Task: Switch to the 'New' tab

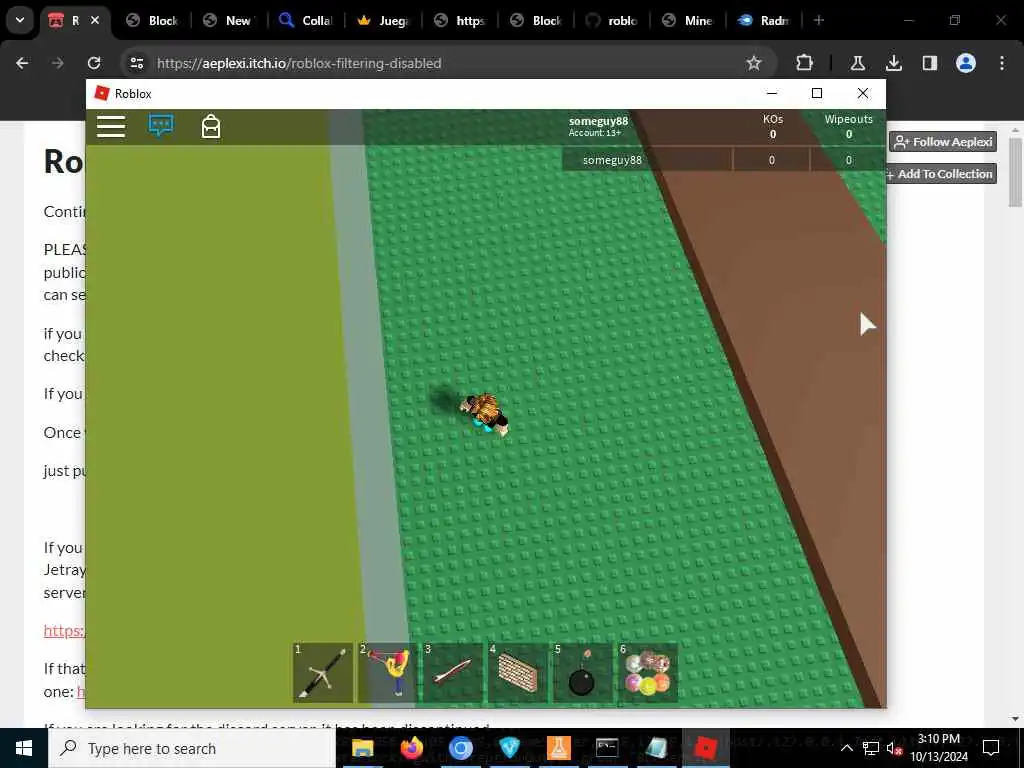Action: point(229,20)
